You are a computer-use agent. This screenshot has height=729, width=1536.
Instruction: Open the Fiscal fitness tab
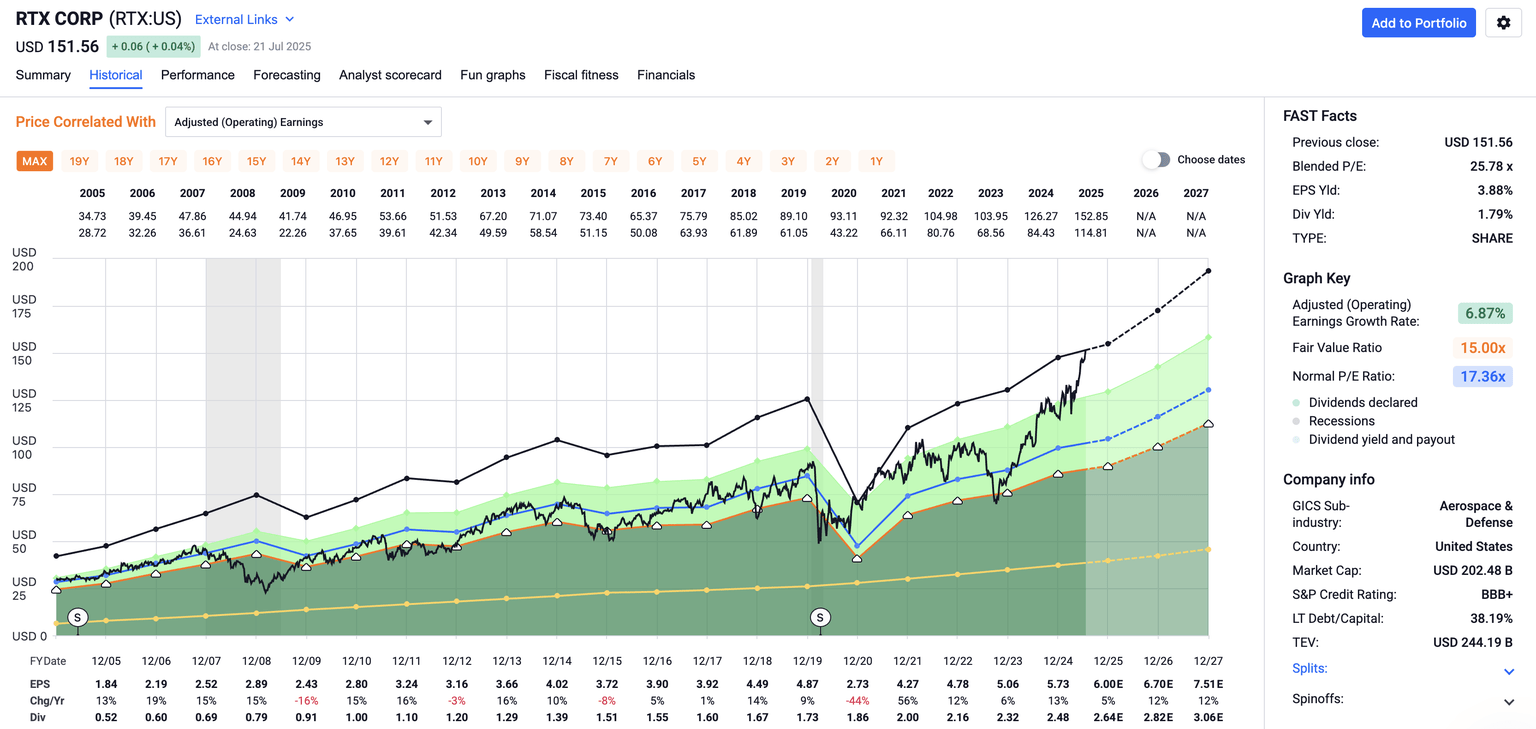[x=581, y=75]
